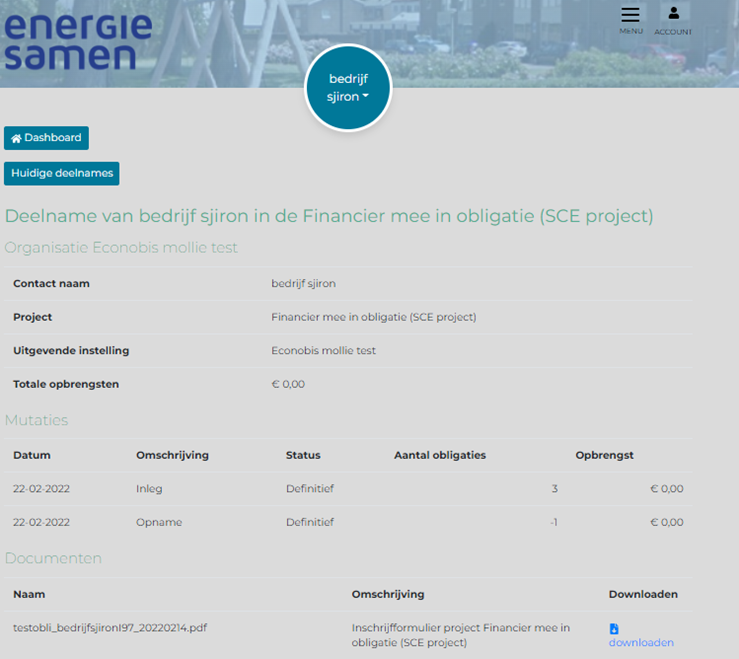This screenshot has height=659, width=739.
Task: Open the Huidige deelnames overview
Action: click(61, 173)
